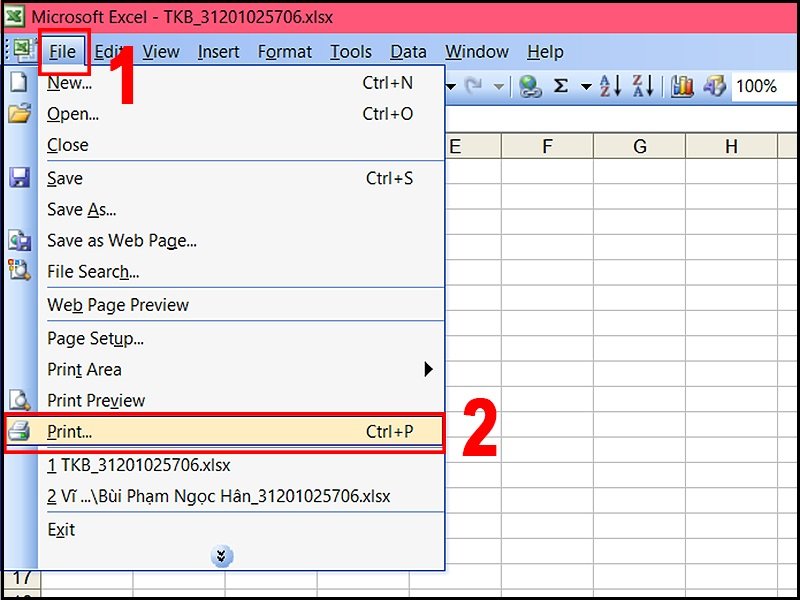
Task: Click the Open folder icon on the toolbar
Action: (x=20, y=113)
